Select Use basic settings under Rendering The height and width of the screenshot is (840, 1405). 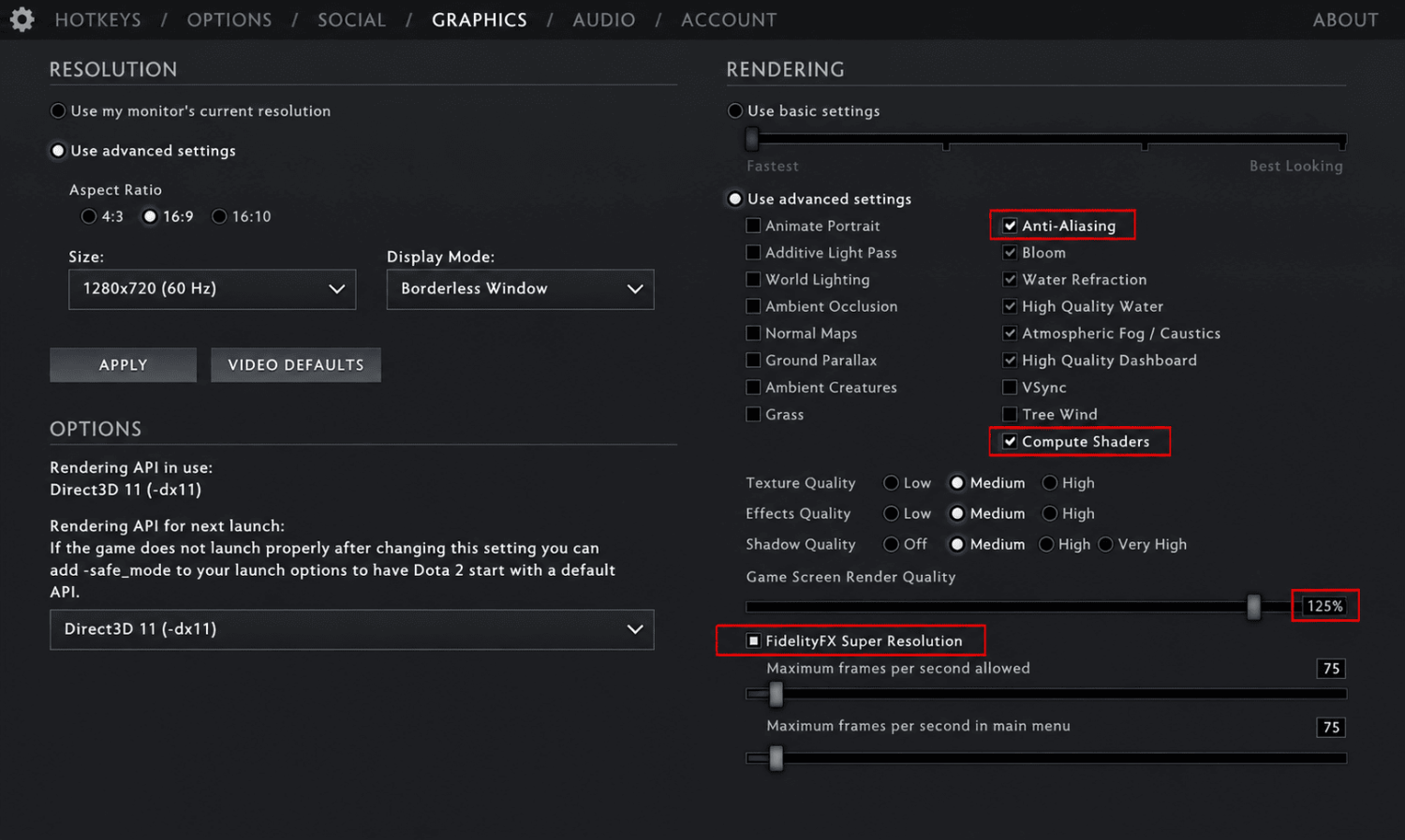coord(735,111)
